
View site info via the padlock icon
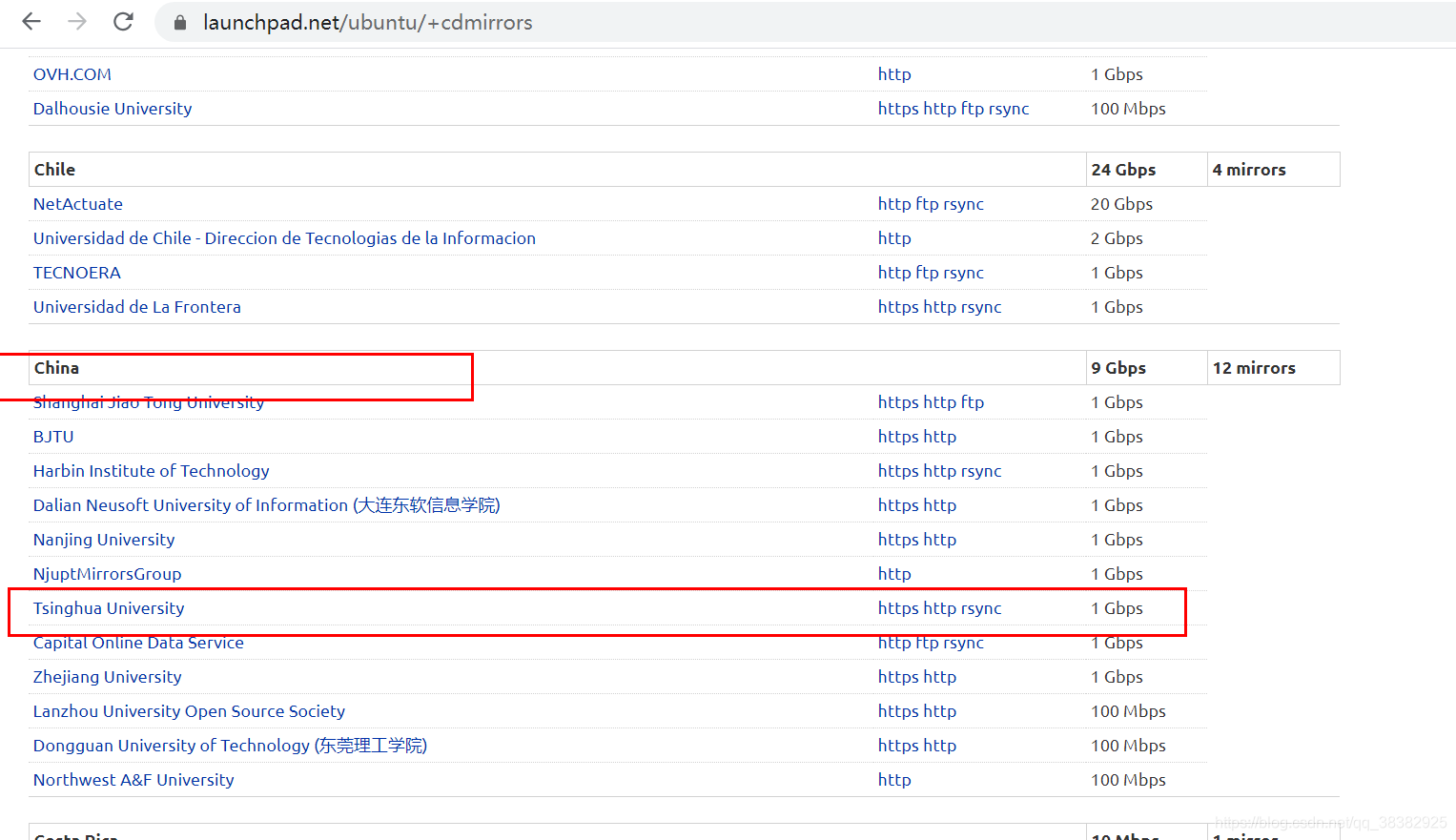point(179,22)
